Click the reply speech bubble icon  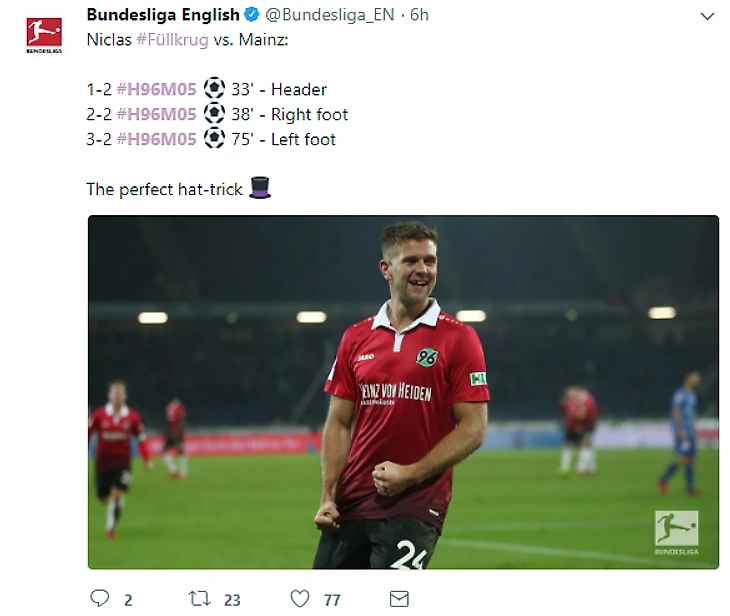coord(99,598)
